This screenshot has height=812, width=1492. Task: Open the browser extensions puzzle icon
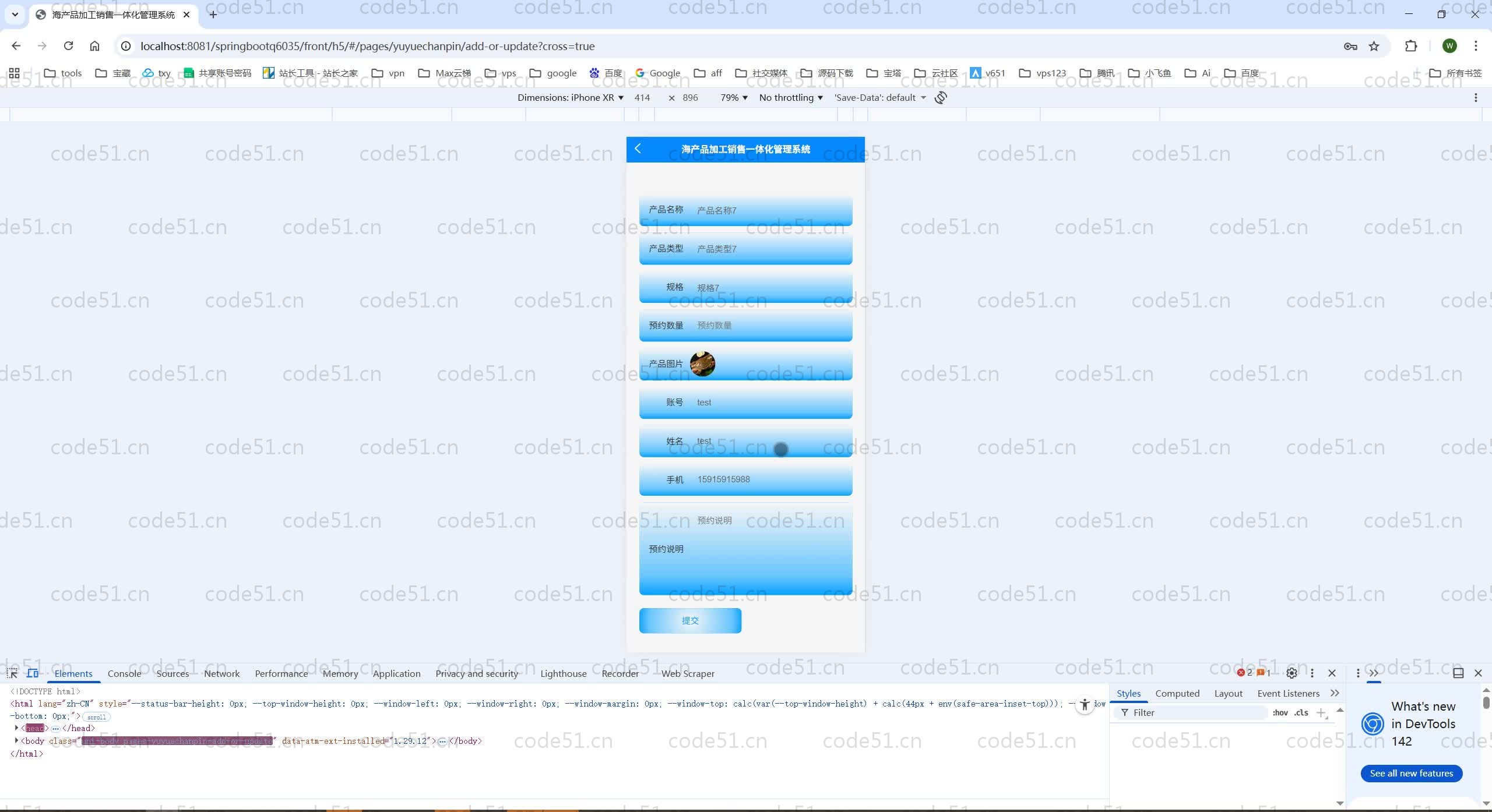point(1411,46)
